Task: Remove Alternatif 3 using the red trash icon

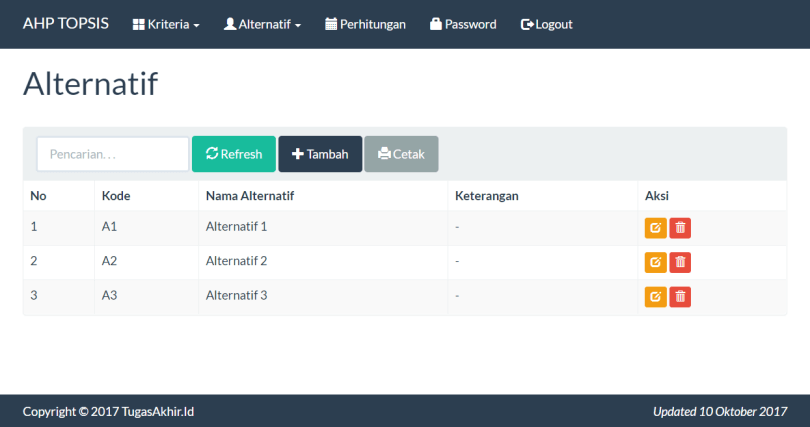Action: (680, 296)
